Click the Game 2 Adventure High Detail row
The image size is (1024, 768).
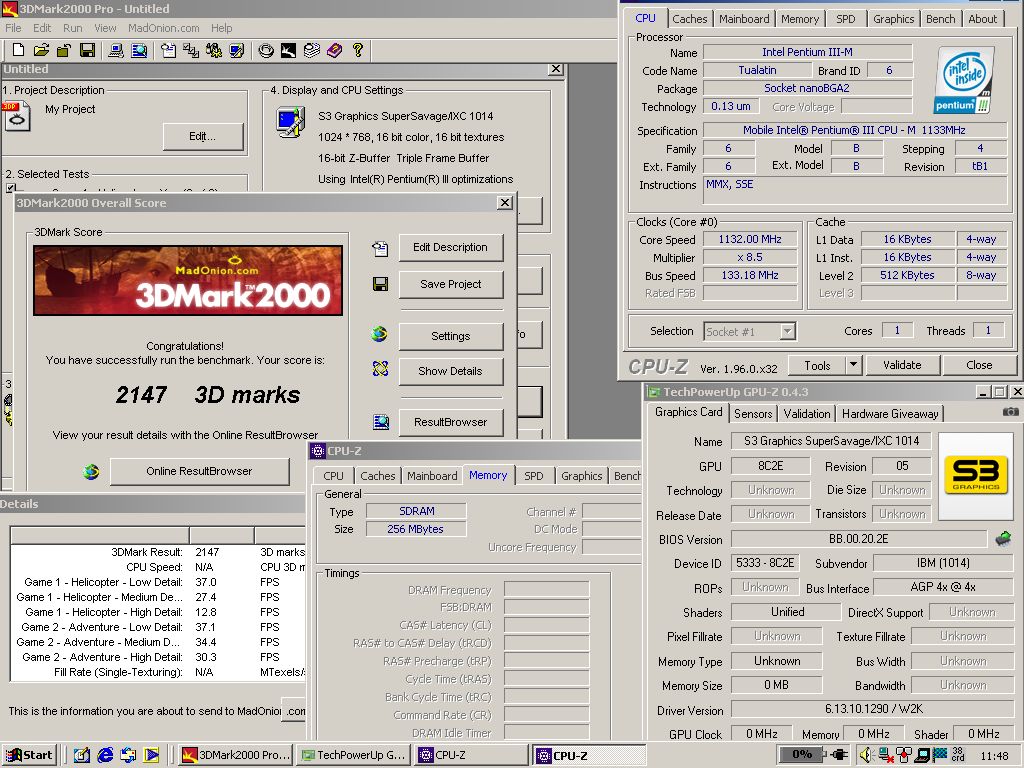coord(158,657)
